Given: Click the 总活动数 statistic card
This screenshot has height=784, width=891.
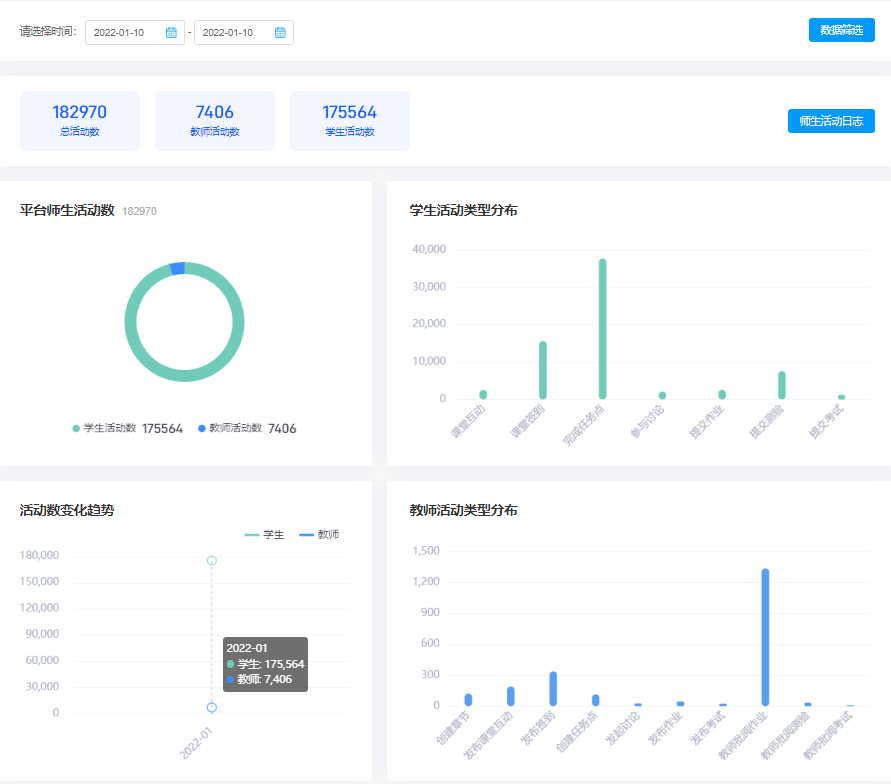Looking at the screenshot, I should (x=80, y=121).
